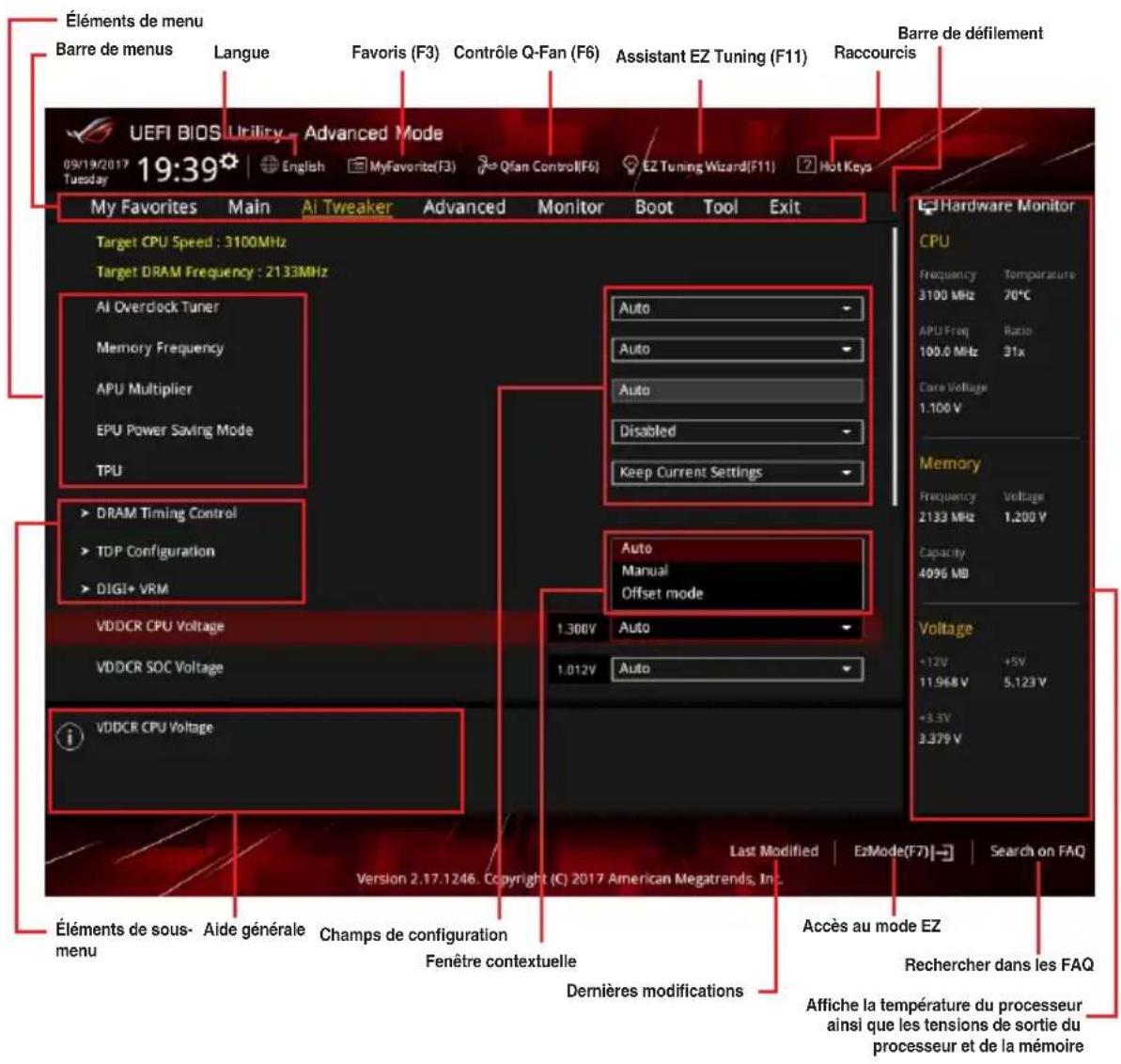Viewport: 1121px width, 1064px height.
Task: Open Hot Keys question mark icon
Action: click(x=805, y=165)
